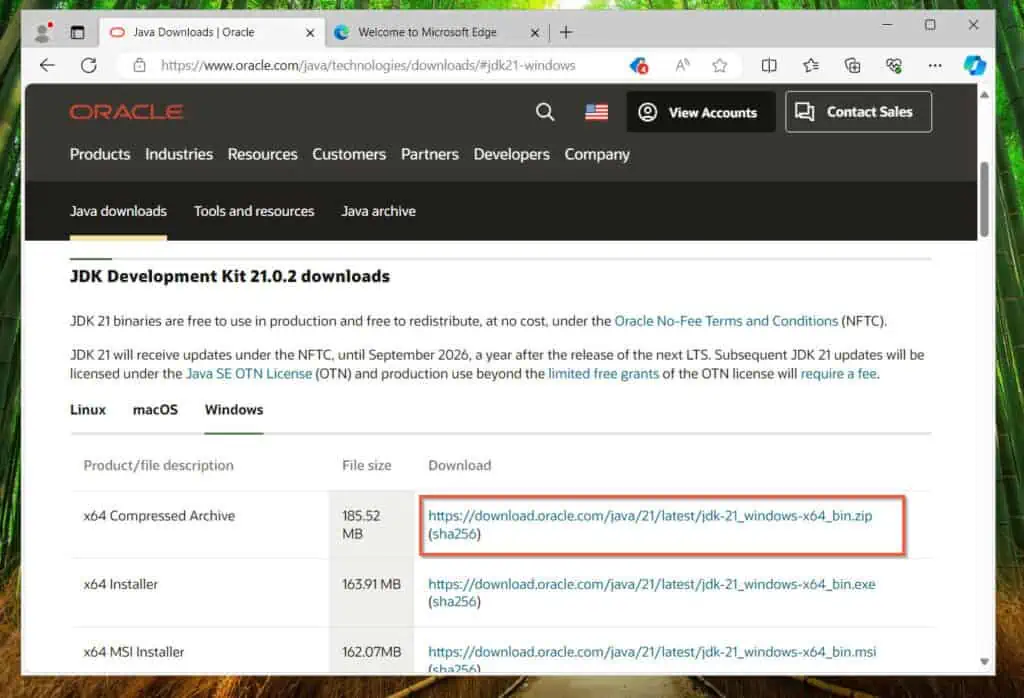
Task: Open the Company menu
Action: 597,155
